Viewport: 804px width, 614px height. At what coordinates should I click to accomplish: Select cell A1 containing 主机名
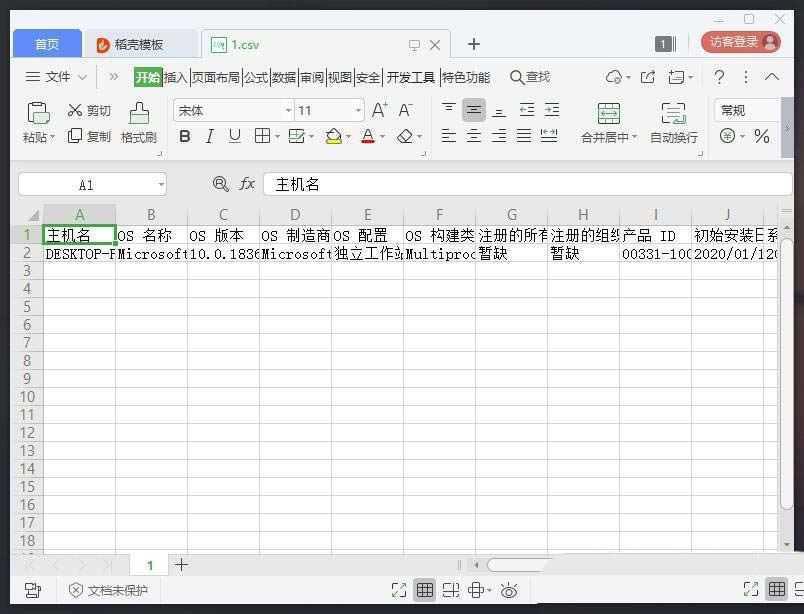pos(80,235)
